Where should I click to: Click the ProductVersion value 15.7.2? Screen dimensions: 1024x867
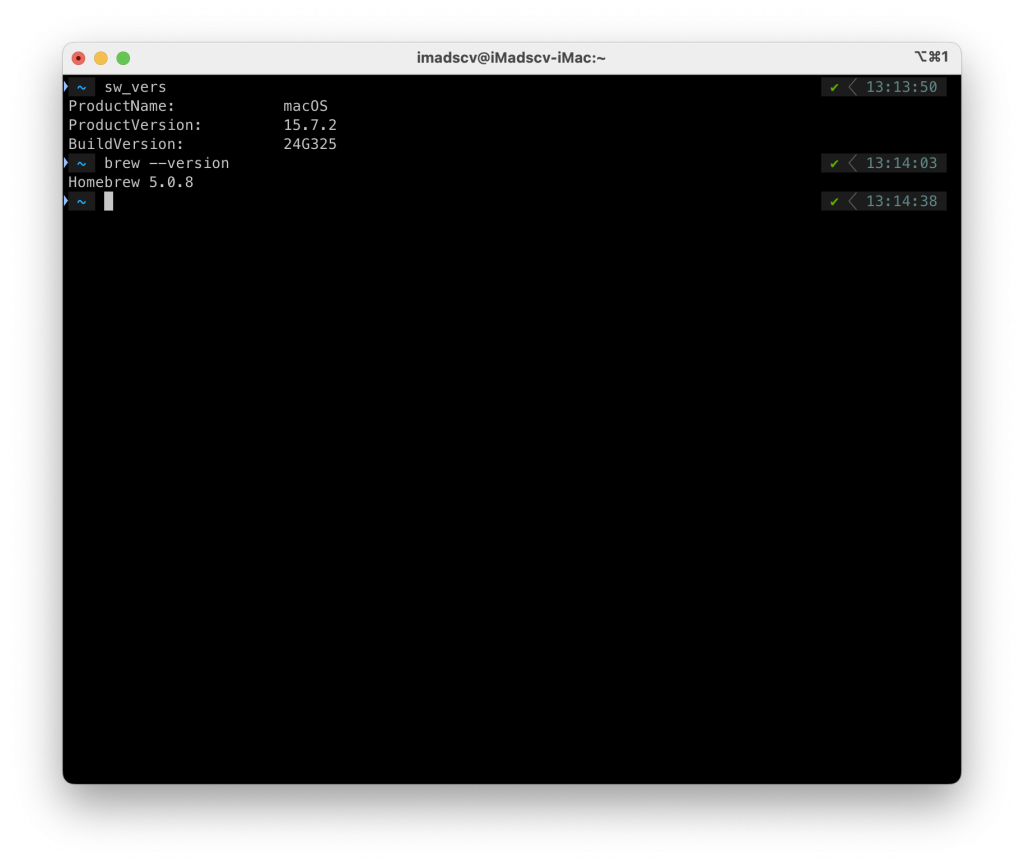310,126
